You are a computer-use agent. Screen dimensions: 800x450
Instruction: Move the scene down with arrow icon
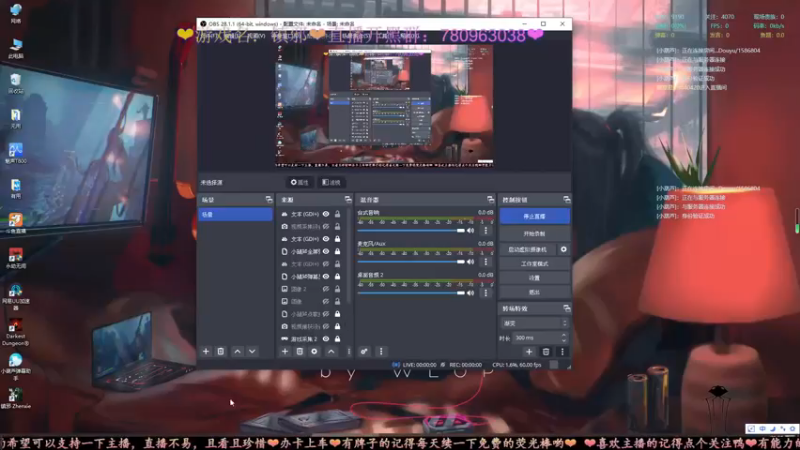(252, 352)
